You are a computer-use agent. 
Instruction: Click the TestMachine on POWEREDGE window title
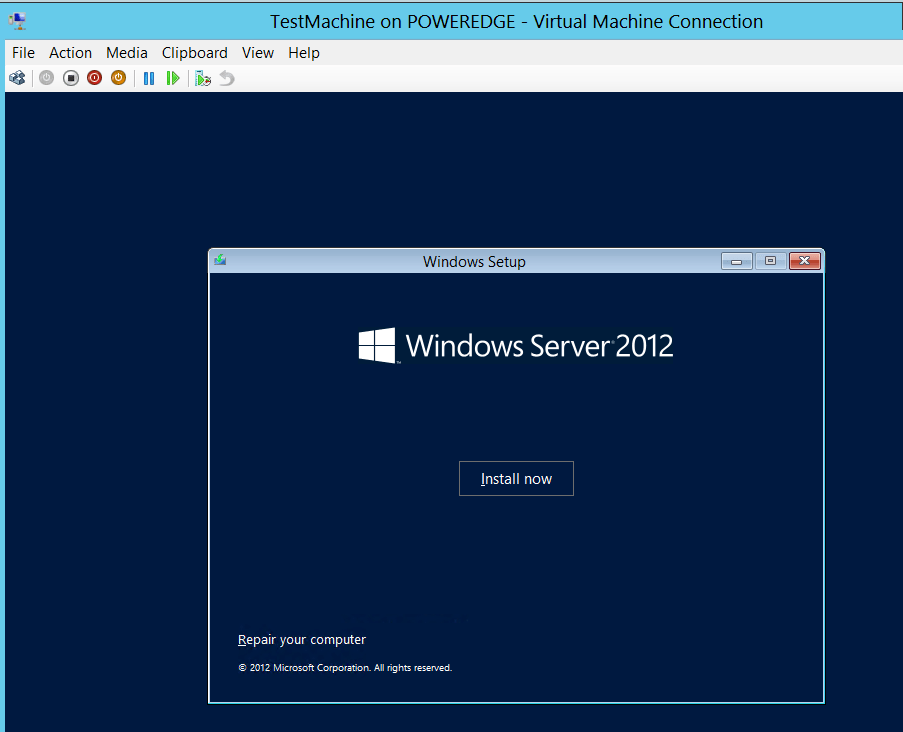pyautogui.click(x=517, y=22)
